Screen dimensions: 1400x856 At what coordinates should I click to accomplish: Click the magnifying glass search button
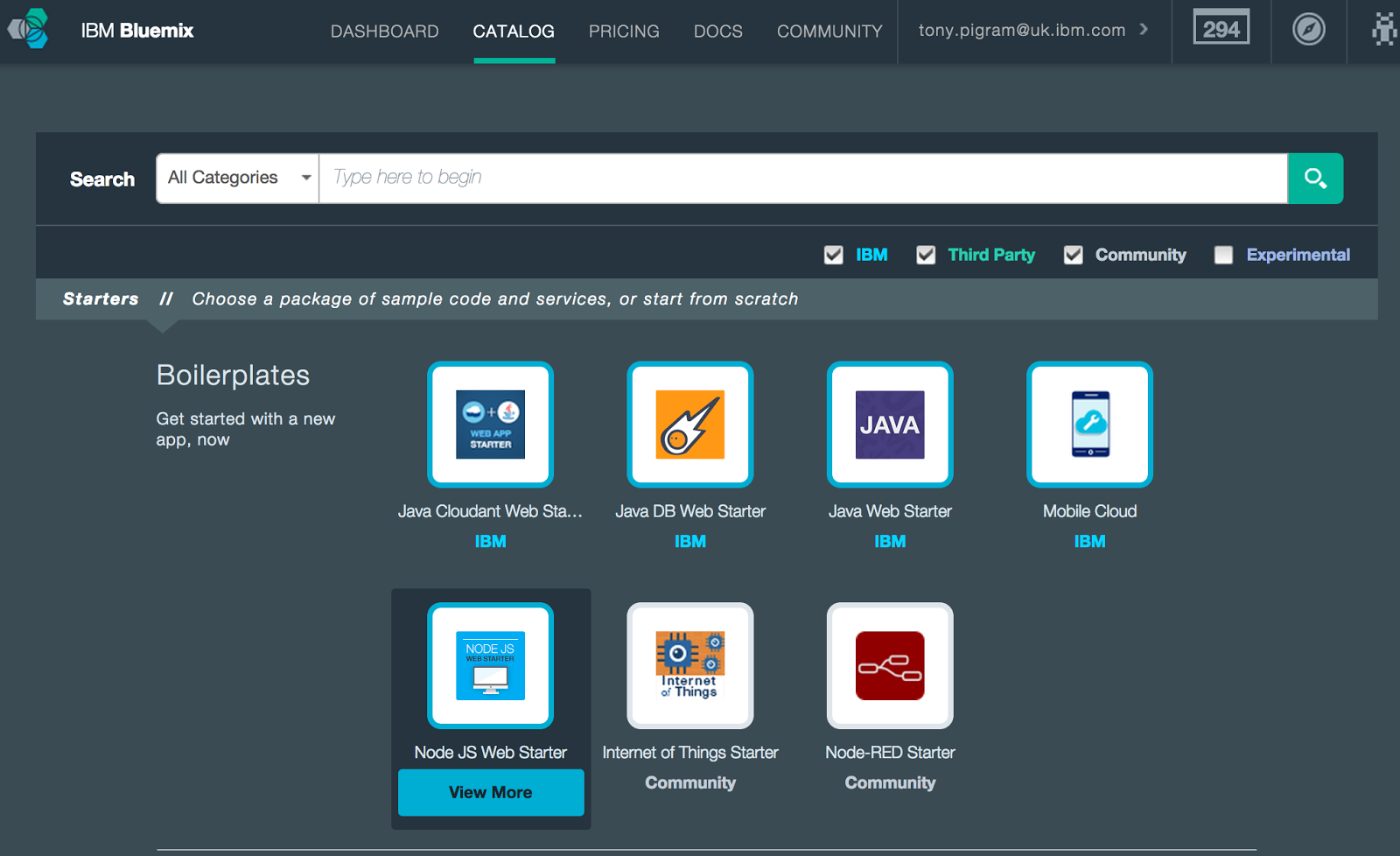(1315, 179)
